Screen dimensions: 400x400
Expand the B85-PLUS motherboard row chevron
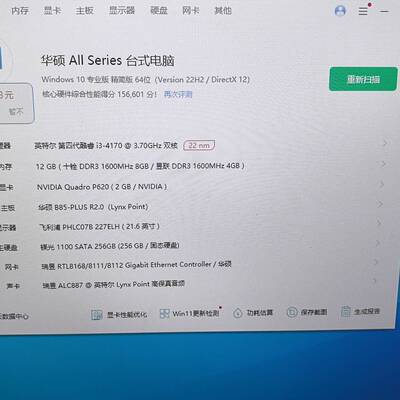380,204
